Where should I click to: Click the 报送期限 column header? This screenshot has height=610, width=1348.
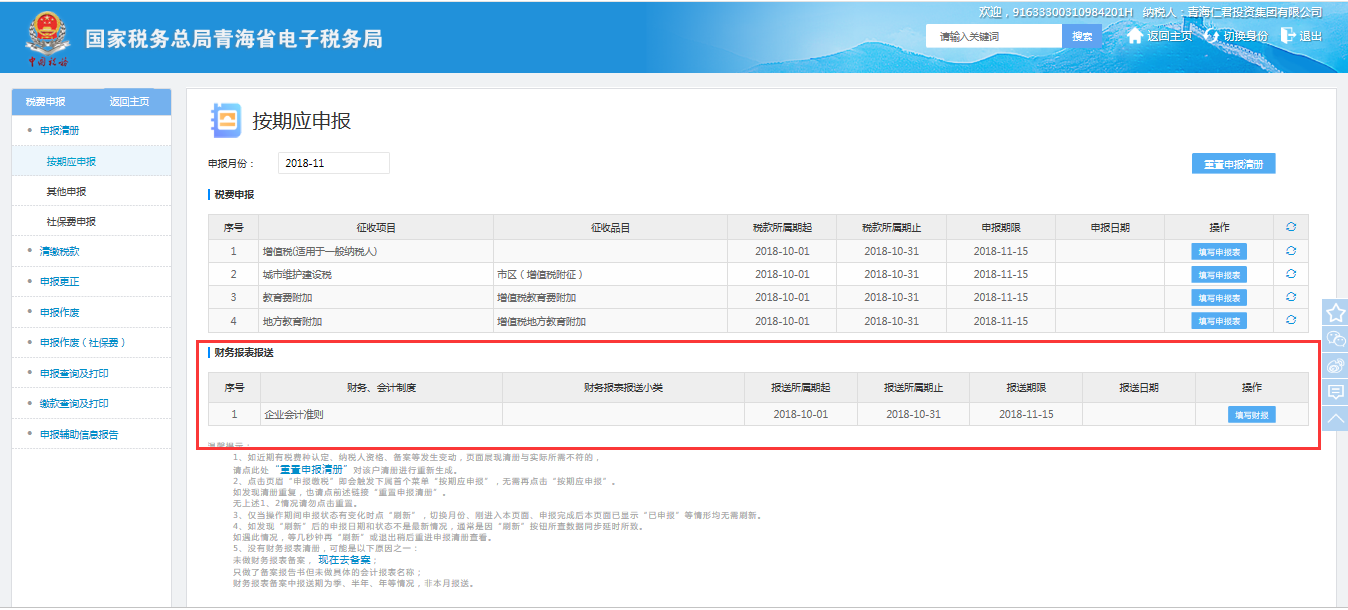click(x=1026, y=387)
